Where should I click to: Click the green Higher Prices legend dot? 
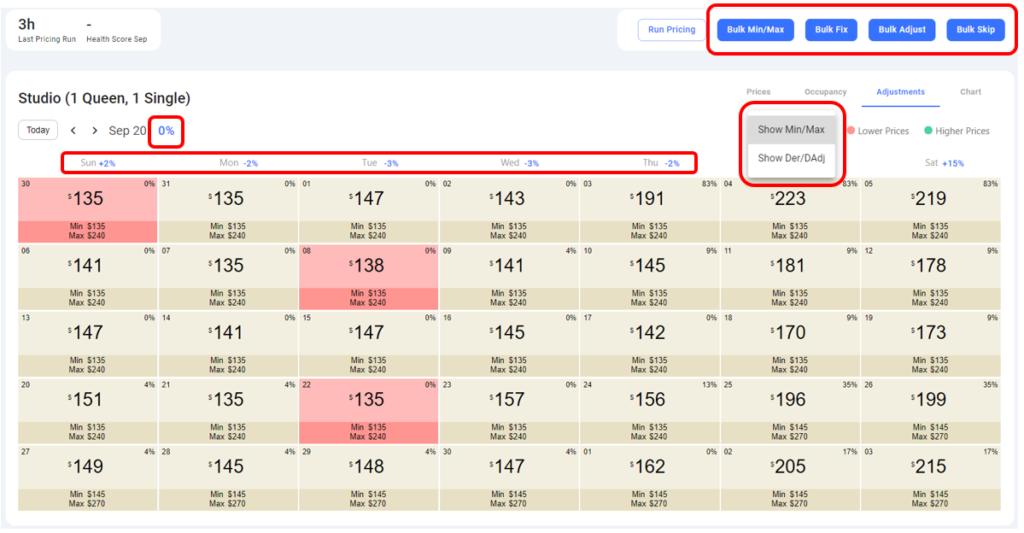pos(928,131)
